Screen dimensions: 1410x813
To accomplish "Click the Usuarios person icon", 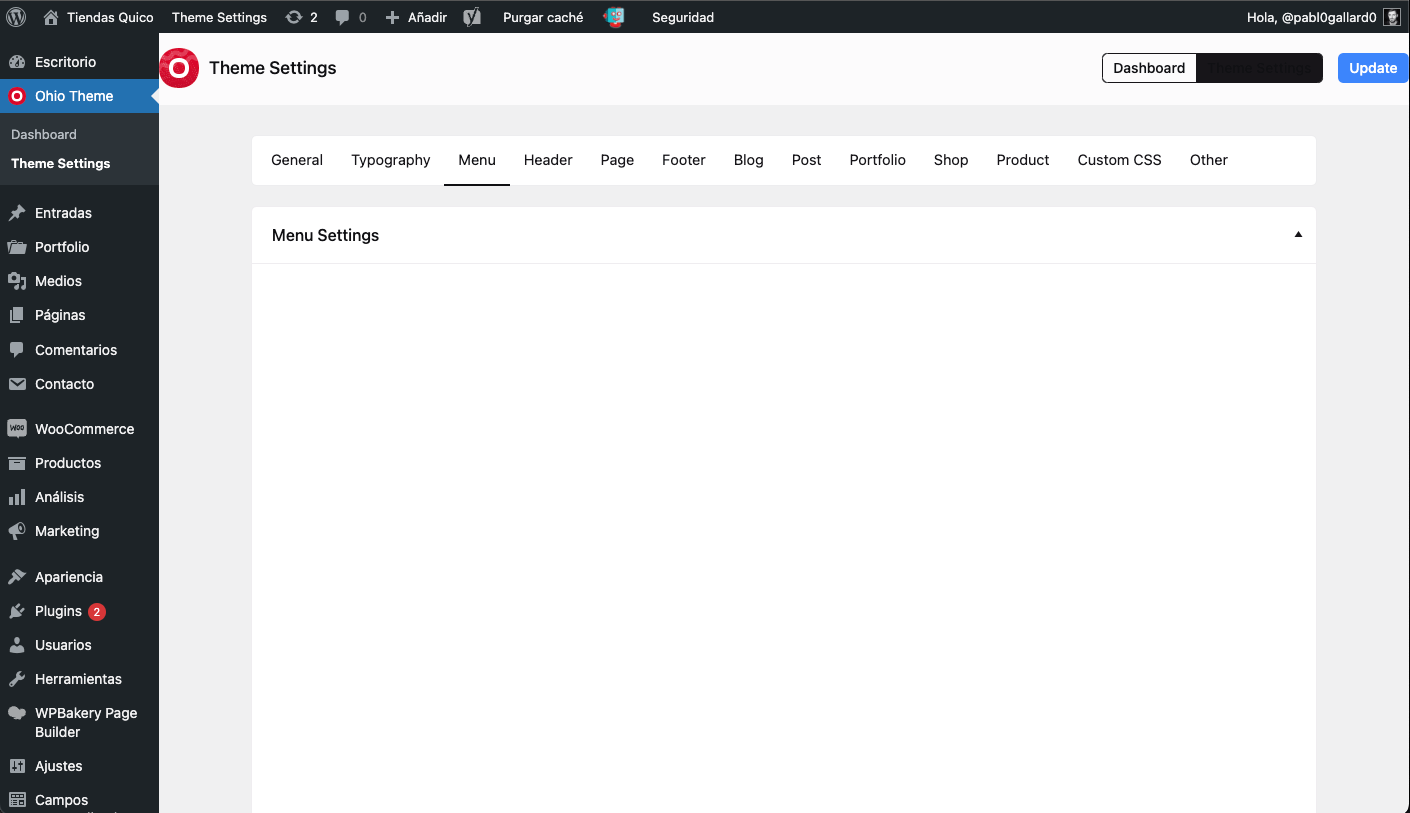I will [x=17, y=645].
